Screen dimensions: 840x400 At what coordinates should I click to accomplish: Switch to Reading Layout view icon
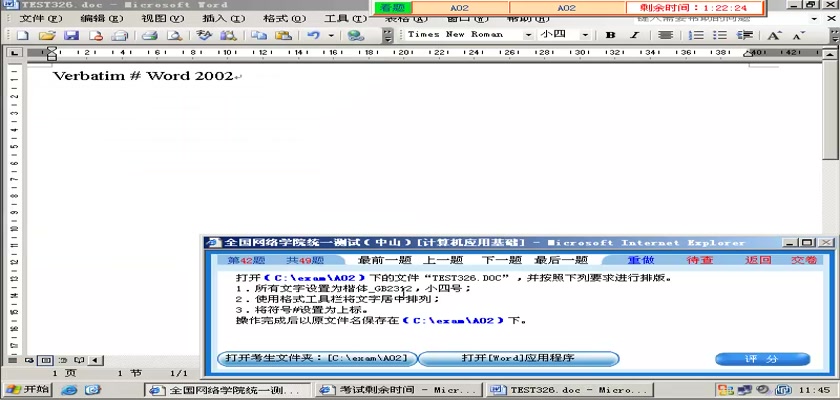point(79,360)
